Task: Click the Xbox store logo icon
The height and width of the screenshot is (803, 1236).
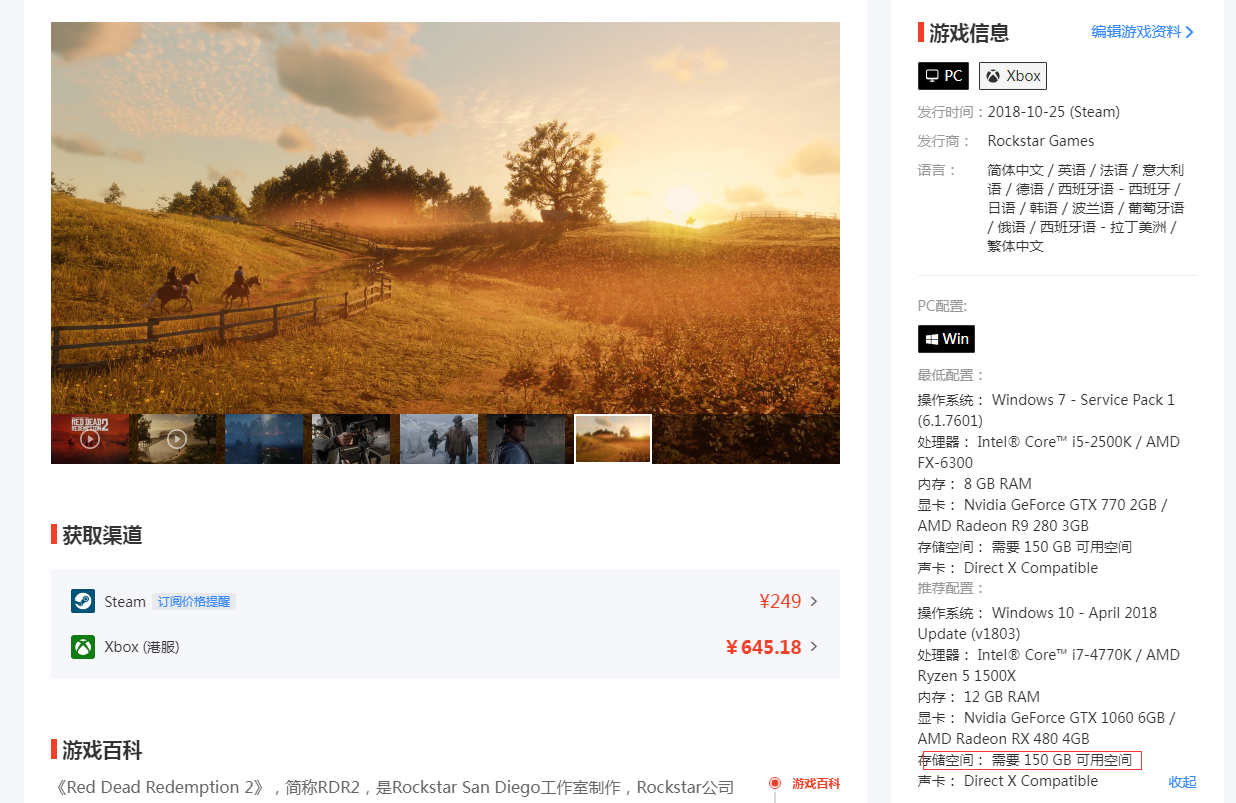Action: 83,647
